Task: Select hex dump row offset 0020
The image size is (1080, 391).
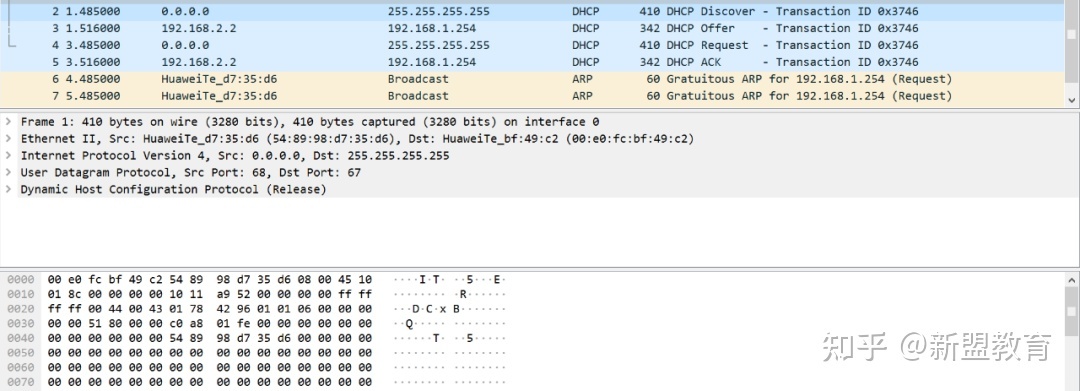Action: (x=256, y=308)
